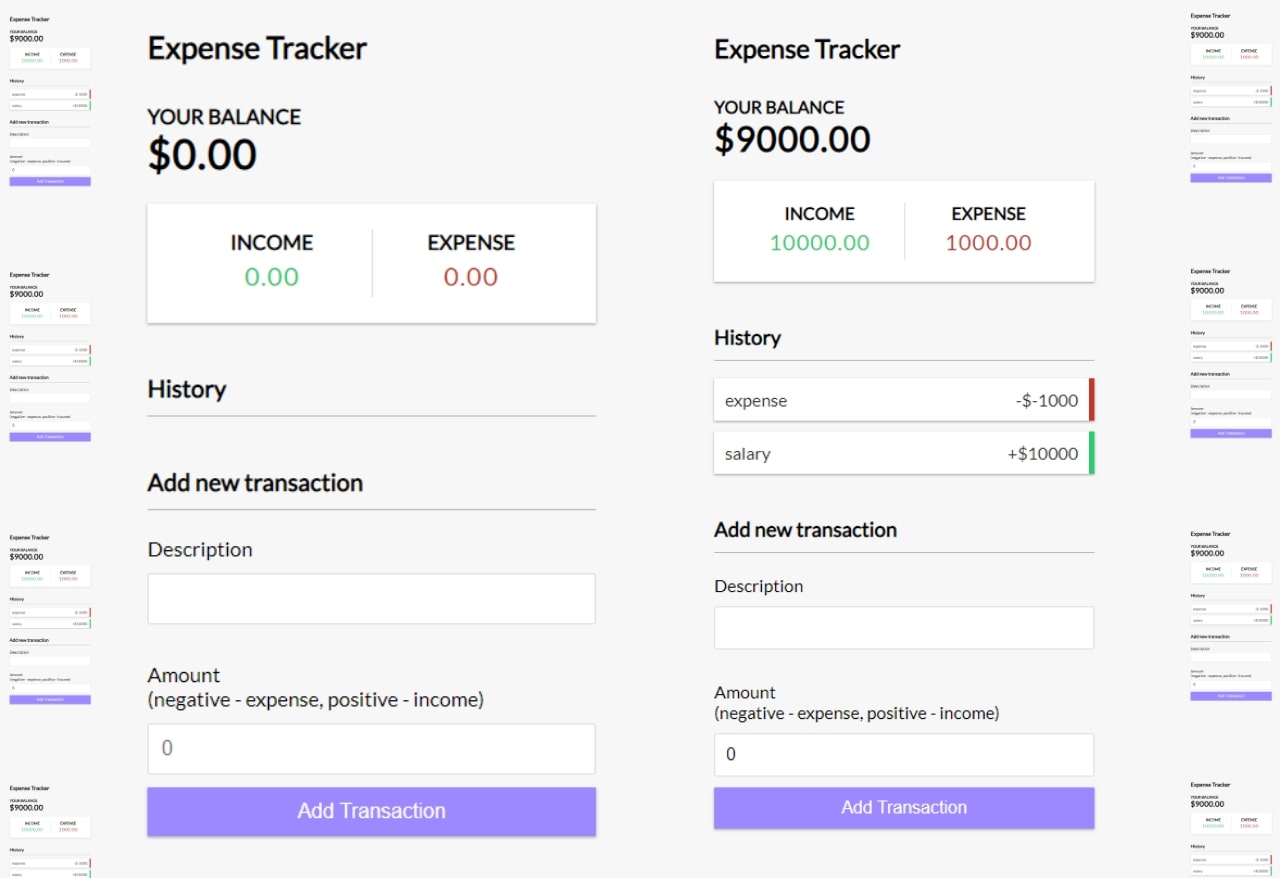Click the red 1000.00 expense value
Image resolution: width=1280 pixels, height=878 pixels.
pos(988,242)
